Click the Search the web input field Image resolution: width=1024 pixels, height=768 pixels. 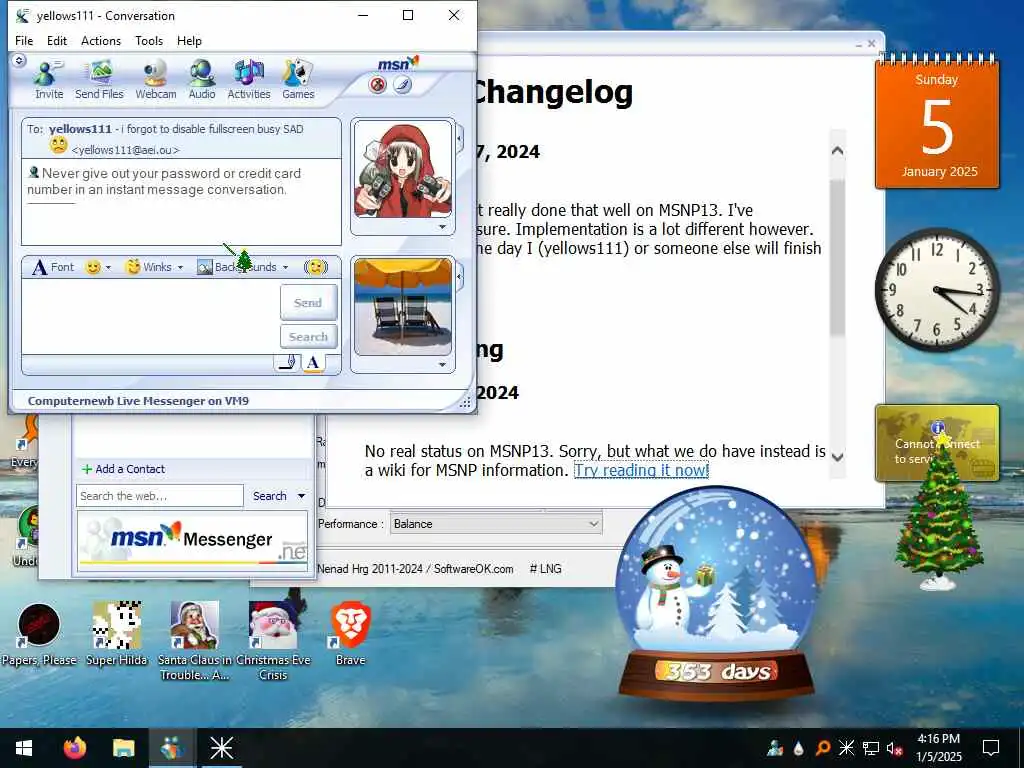pyautogui.click(x=160, y=496)
